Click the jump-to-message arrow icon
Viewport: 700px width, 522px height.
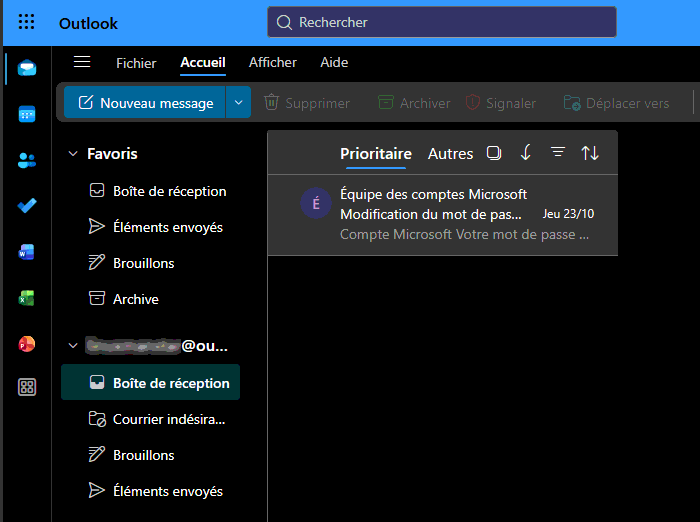click(526, 153)
